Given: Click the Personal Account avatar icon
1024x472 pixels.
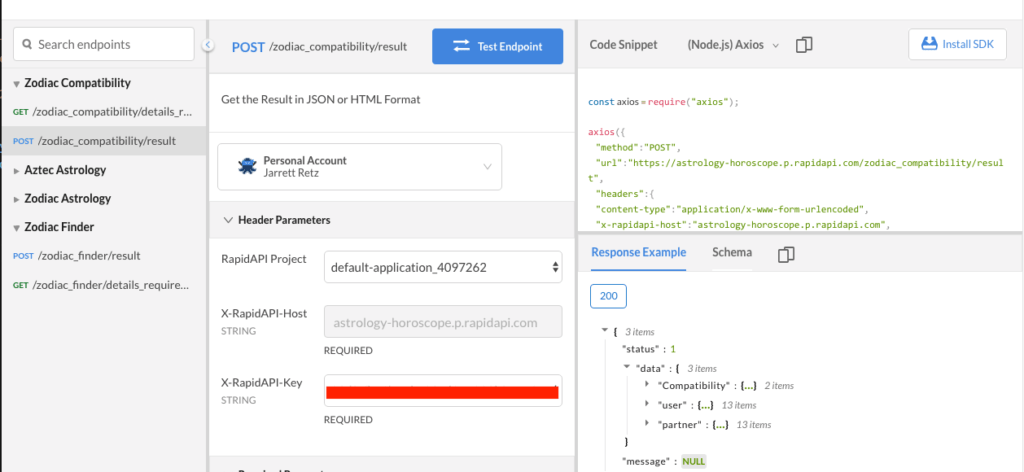Looking at the screenshot, I should (247, 167).
